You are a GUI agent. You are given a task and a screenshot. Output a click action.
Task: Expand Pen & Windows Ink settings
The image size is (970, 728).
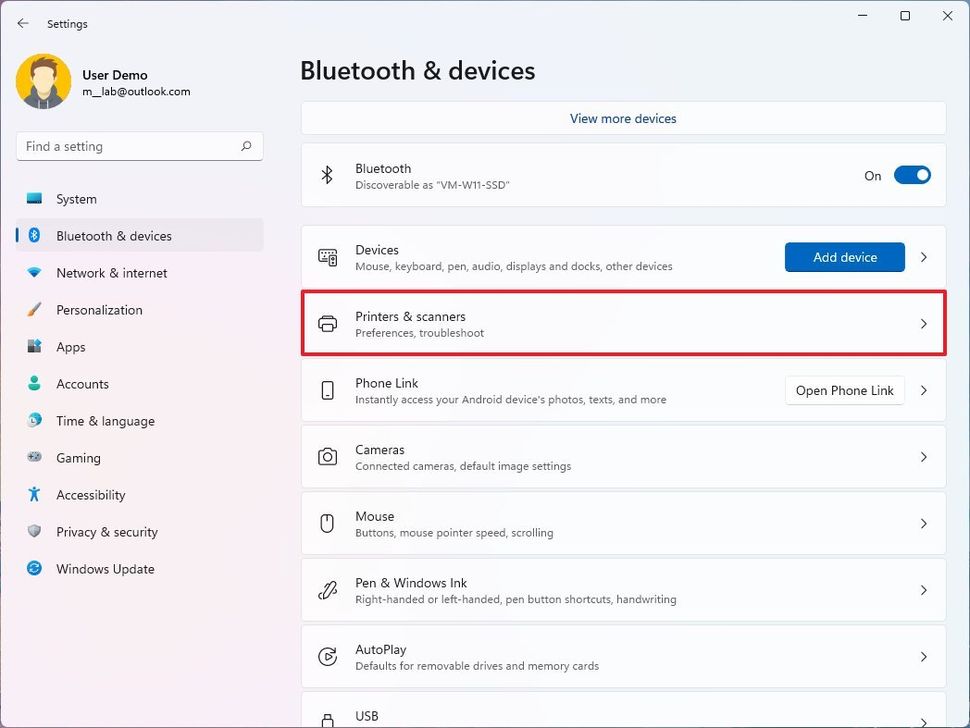coord(922,590)
